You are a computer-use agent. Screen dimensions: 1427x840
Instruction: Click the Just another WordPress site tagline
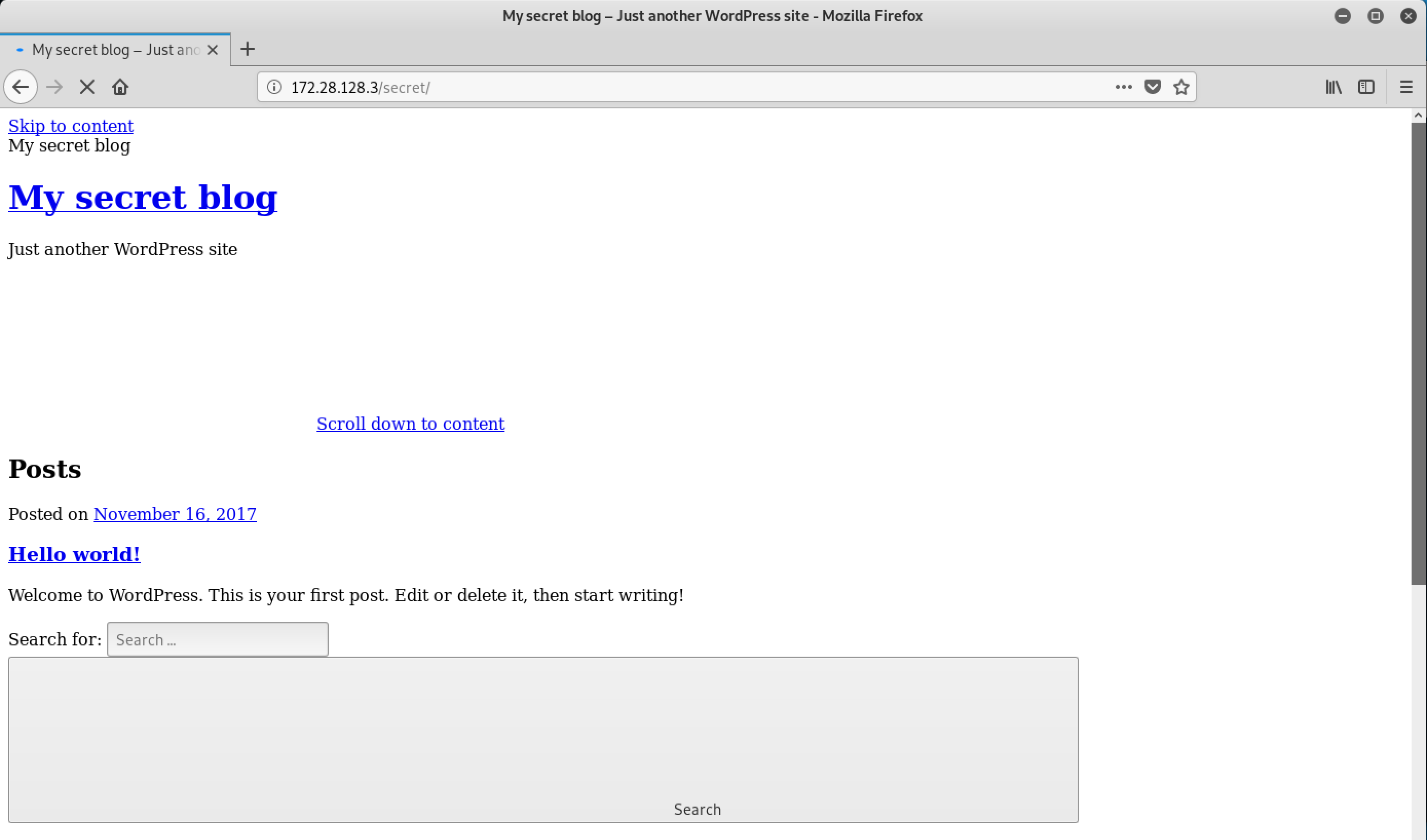click(x=123, y=249)
